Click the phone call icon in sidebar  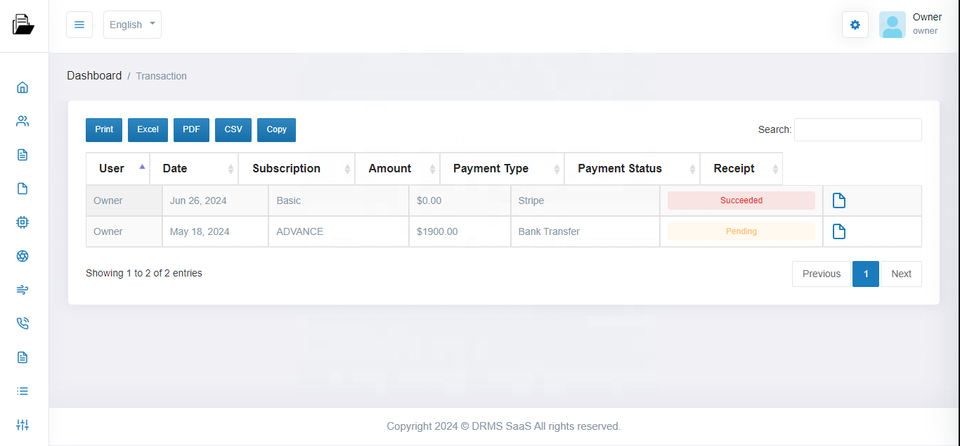[x=23, y=323]
